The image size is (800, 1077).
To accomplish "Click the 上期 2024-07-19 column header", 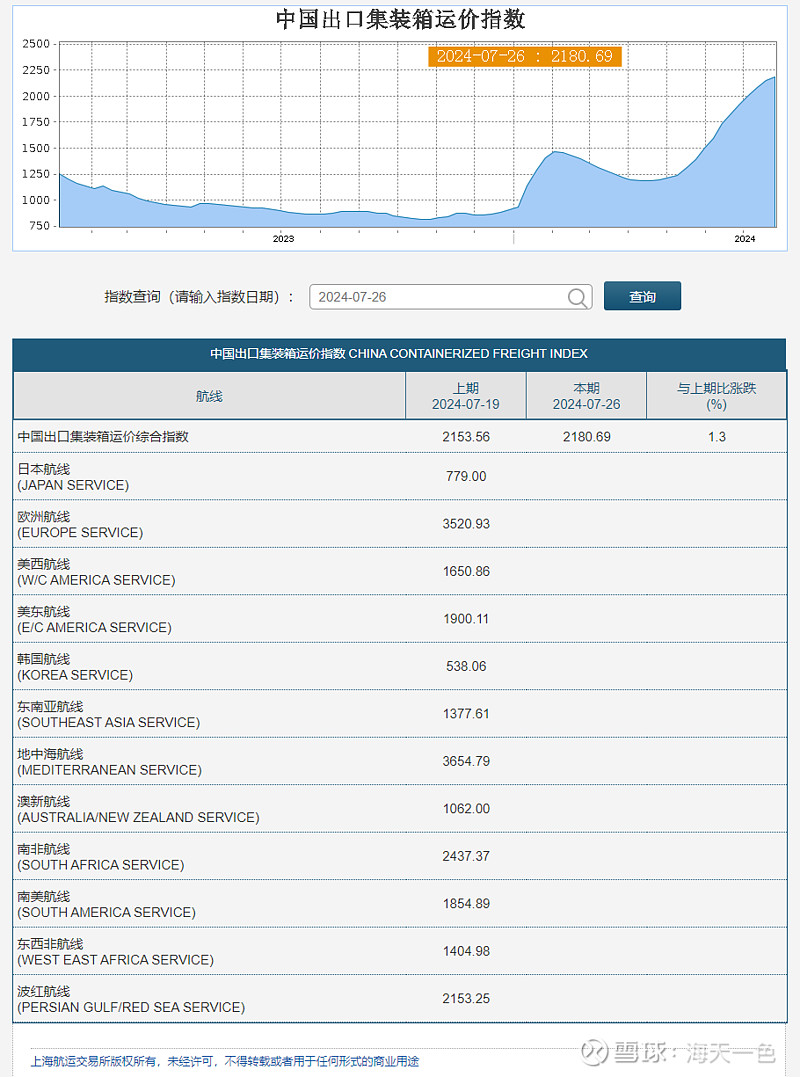I will tap(466, 396).
